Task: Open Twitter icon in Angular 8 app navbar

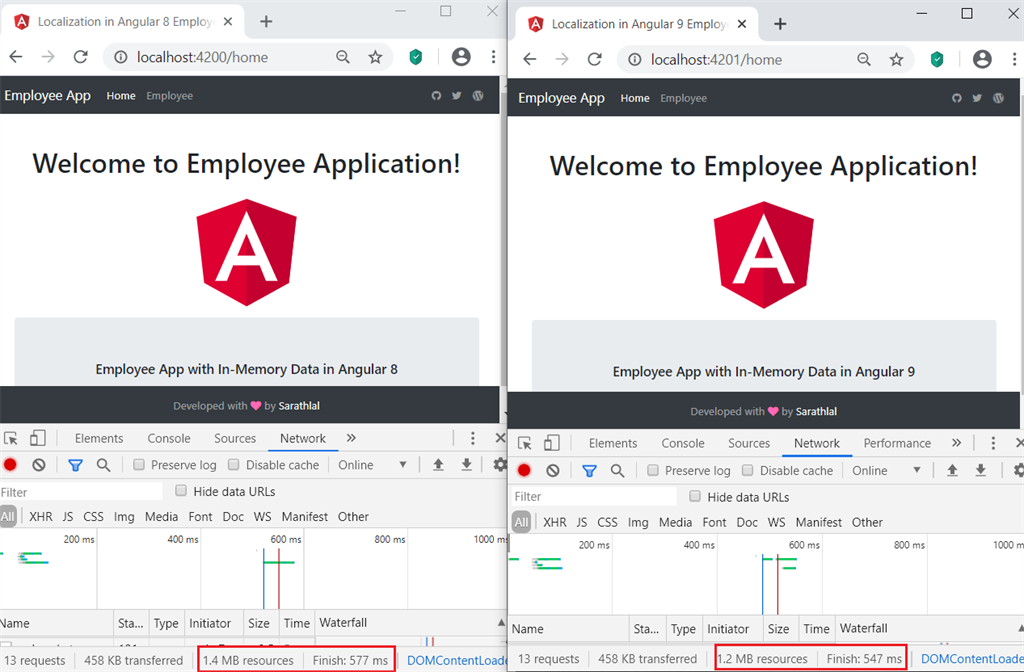Action: [456, 95]
